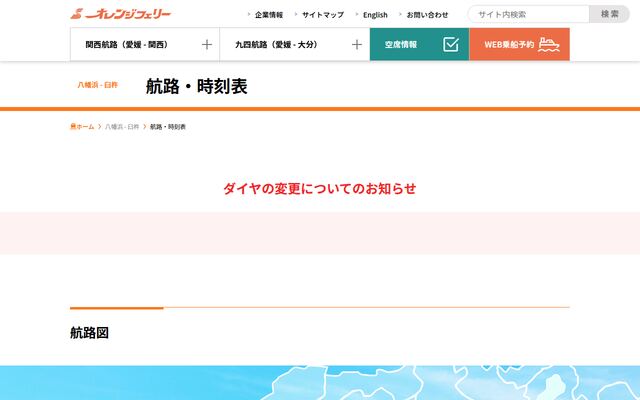The image size is (640, 400).
Task: Open the 企業情報 link
Action: (x=269, y=15)
